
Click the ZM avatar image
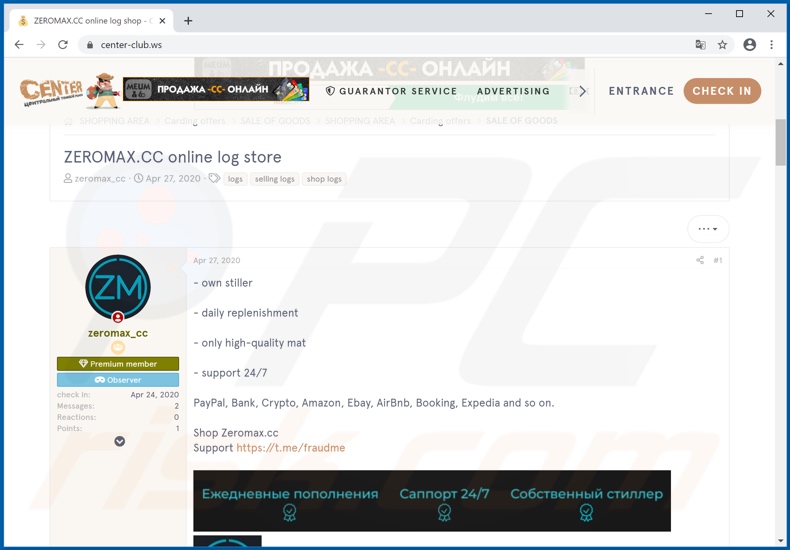(118, 287)
